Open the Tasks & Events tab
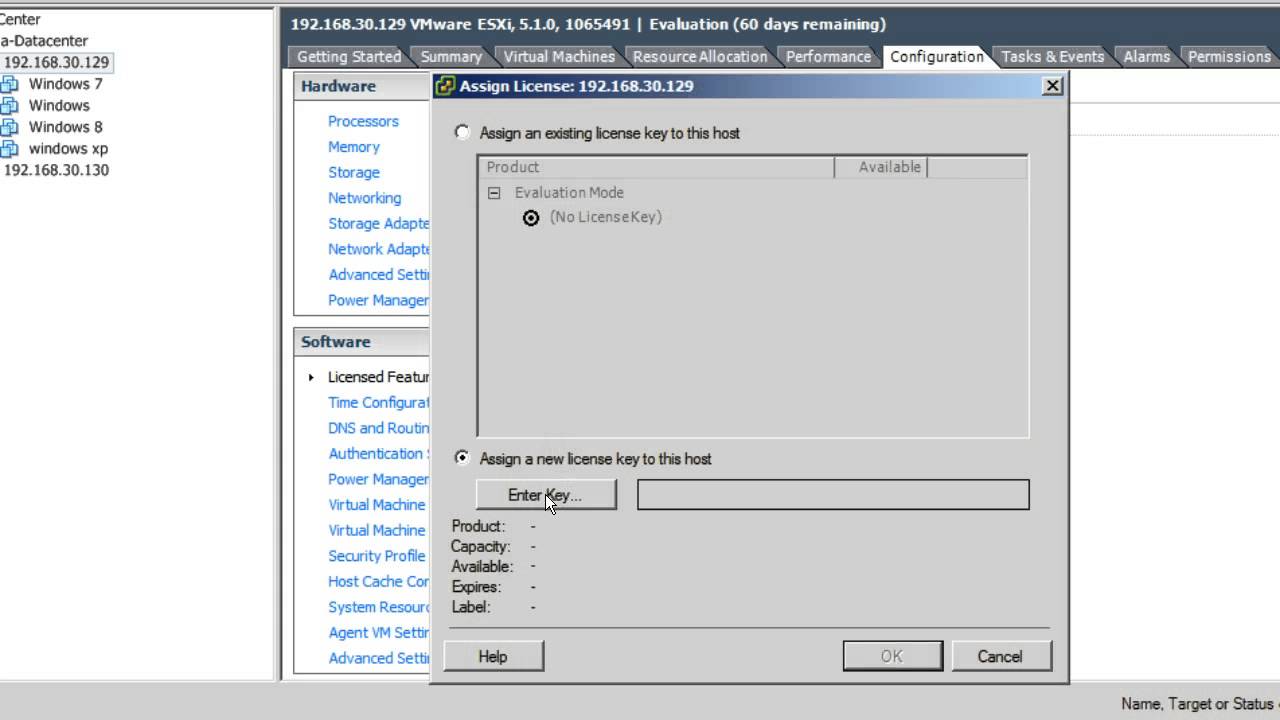Image resolution: width=1280 pixels, height=720 pixels. coord(1053,57)
